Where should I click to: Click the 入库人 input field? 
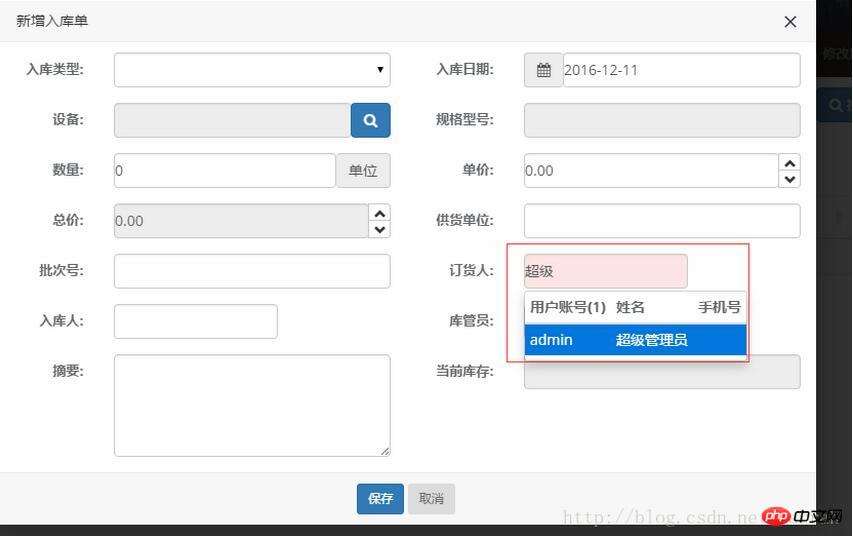(x=195, y=321)
